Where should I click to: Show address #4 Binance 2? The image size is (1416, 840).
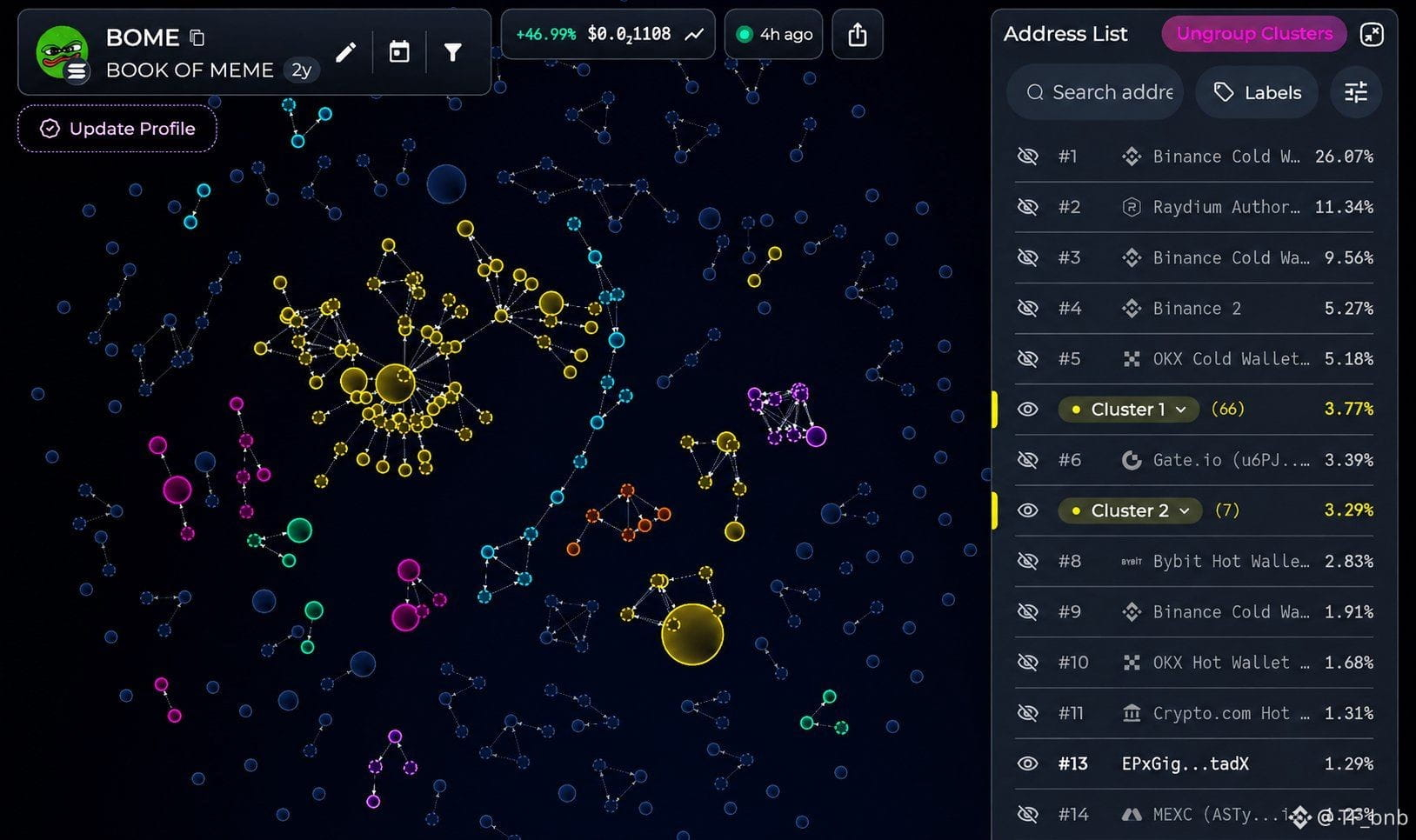(1027, 308)
